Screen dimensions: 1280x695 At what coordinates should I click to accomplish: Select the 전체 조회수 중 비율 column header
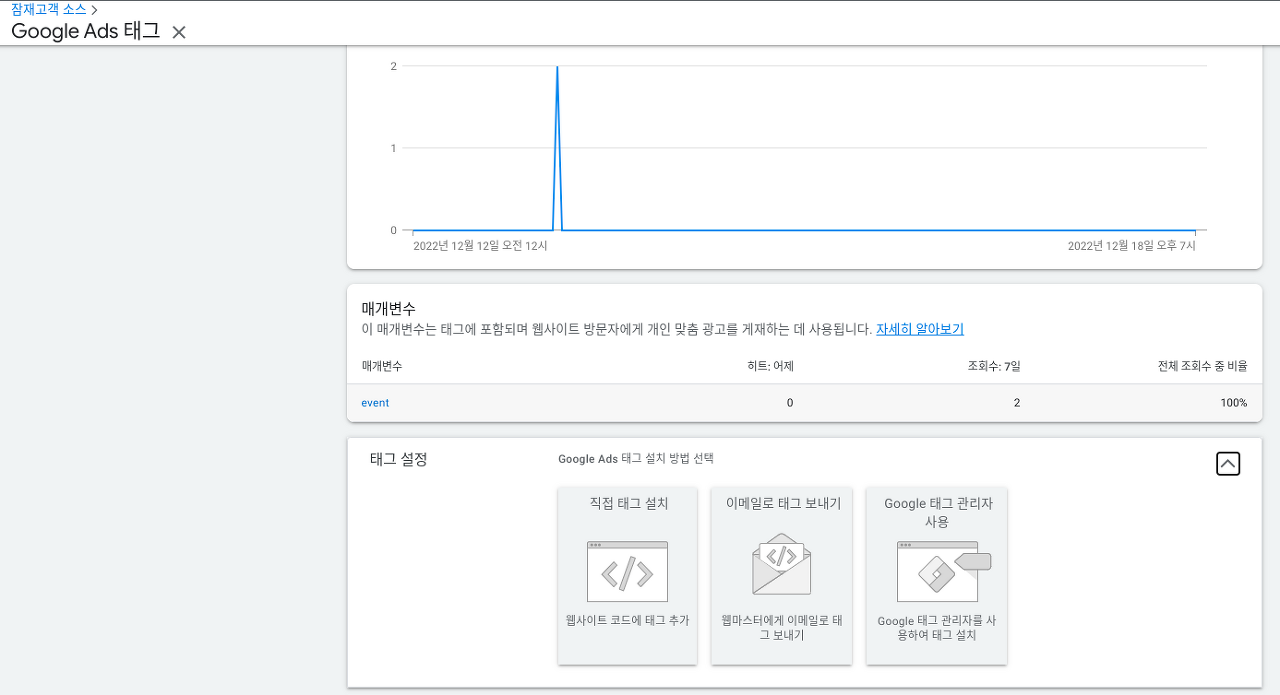(x=1203, y=367)
